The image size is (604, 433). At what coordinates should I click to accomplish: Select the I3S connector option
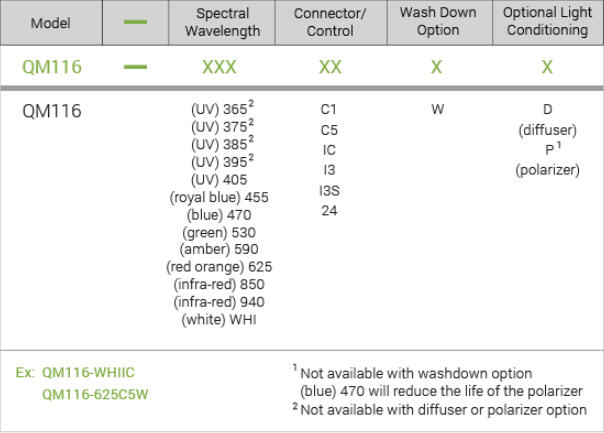329,190
